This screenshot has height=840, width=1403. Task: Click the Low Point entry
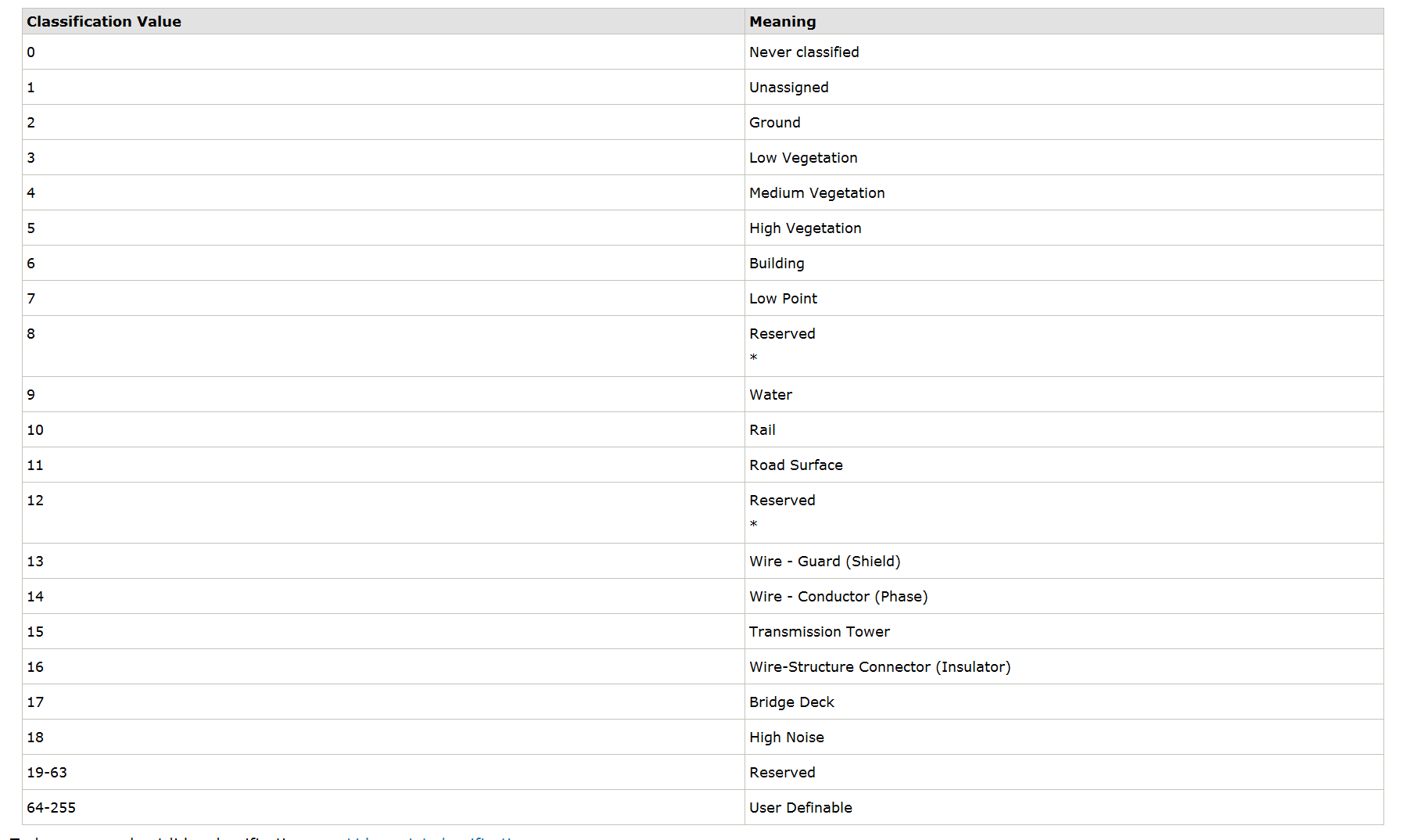point(783,299)
